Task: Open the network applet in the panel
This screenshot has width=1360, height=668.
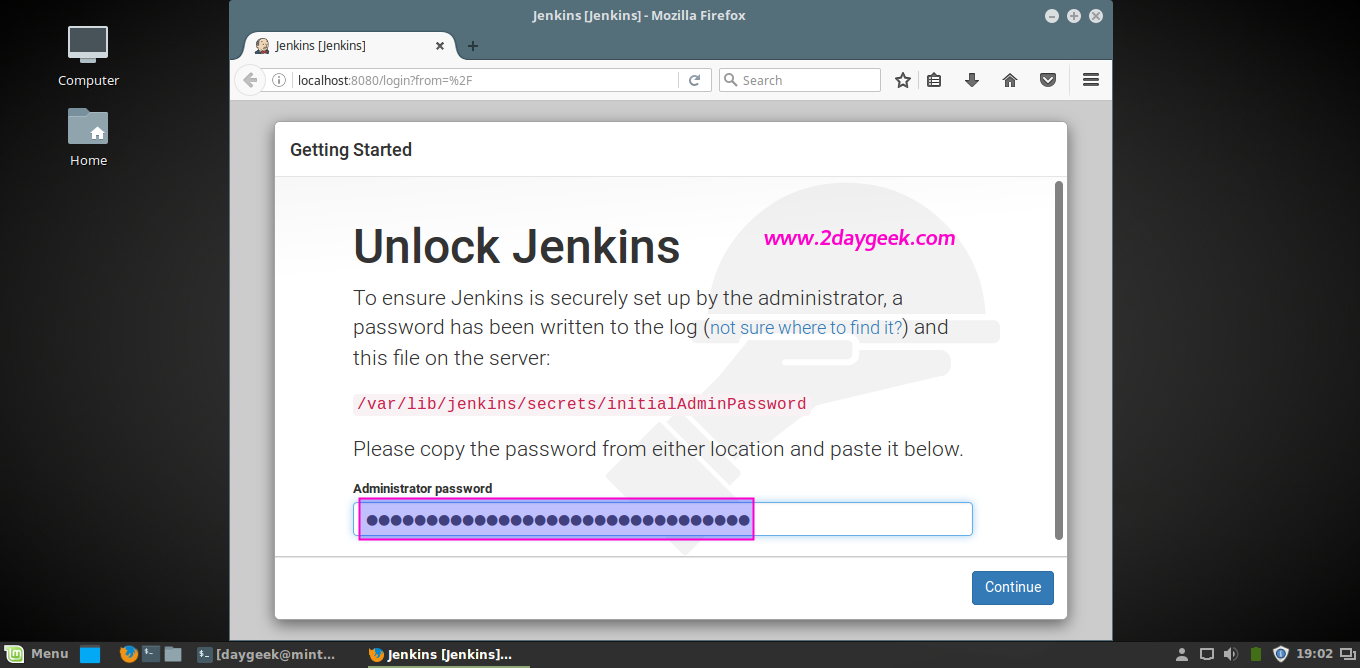Action: [1207, 654]
